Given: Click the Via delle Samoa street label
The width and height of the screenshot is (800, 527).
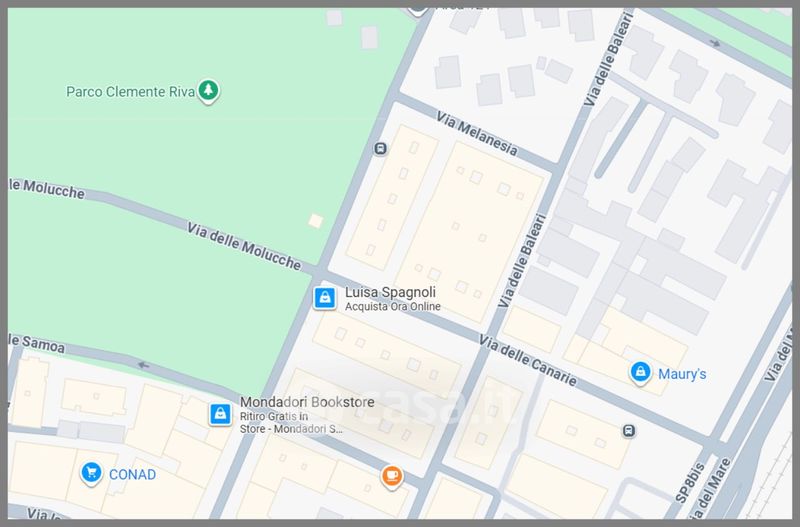Looking at the screenshot, I should click(x=36, y=340).
